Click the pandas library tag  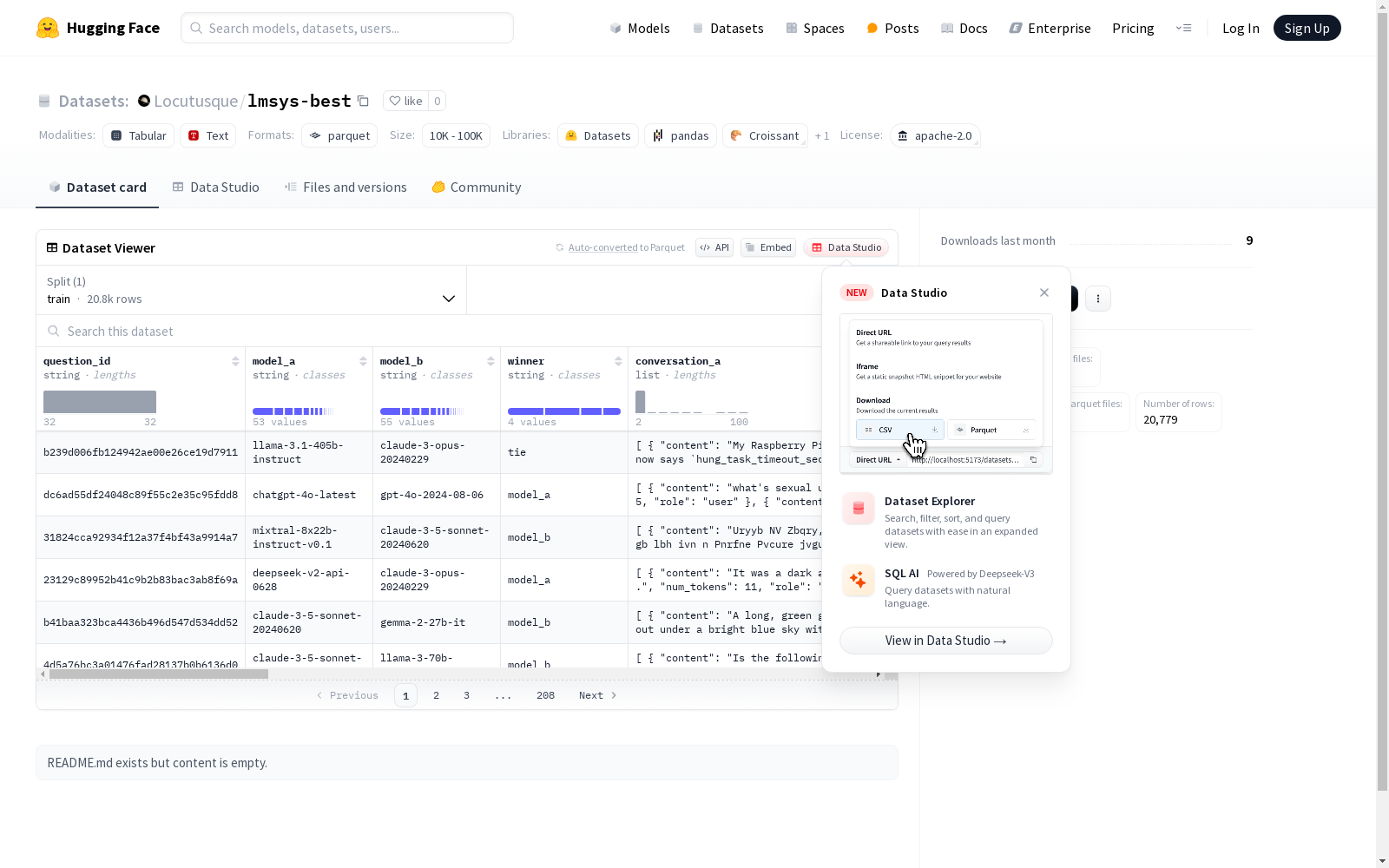tap(681, 135)
